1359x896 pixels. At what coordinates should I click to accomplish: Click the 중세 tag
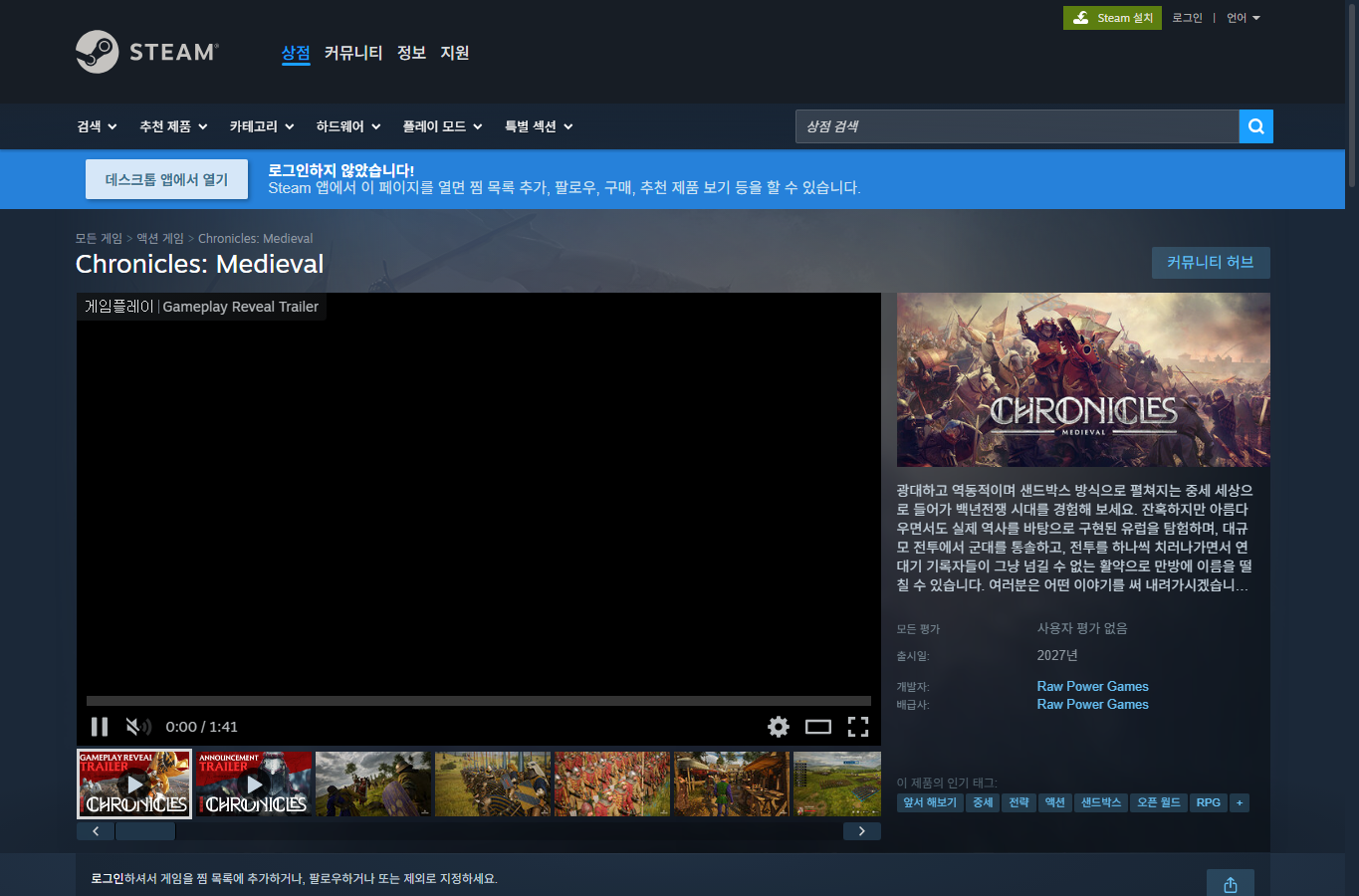click(983, 802)
